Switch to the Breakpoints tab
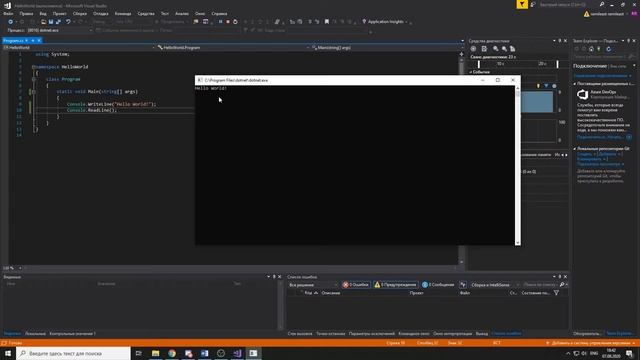The width and height of the screenshot is (640, 360). 331,334
